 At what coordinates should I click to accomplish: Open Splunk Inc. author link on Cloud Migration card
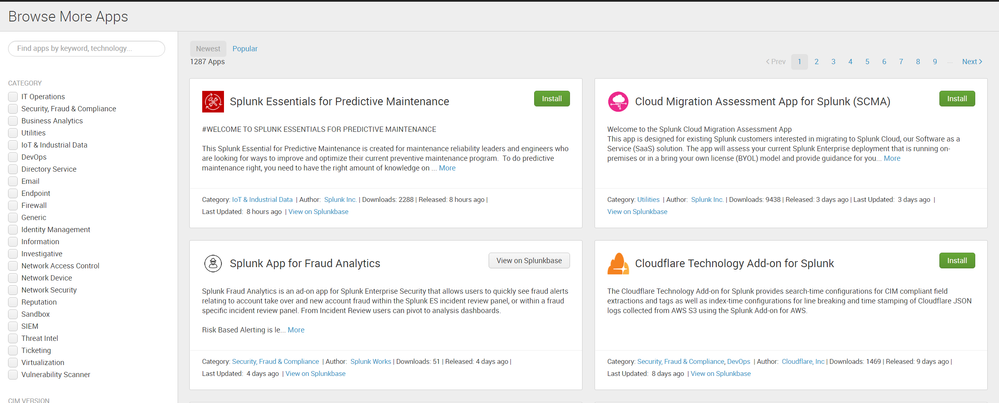(x=708, y=199)
